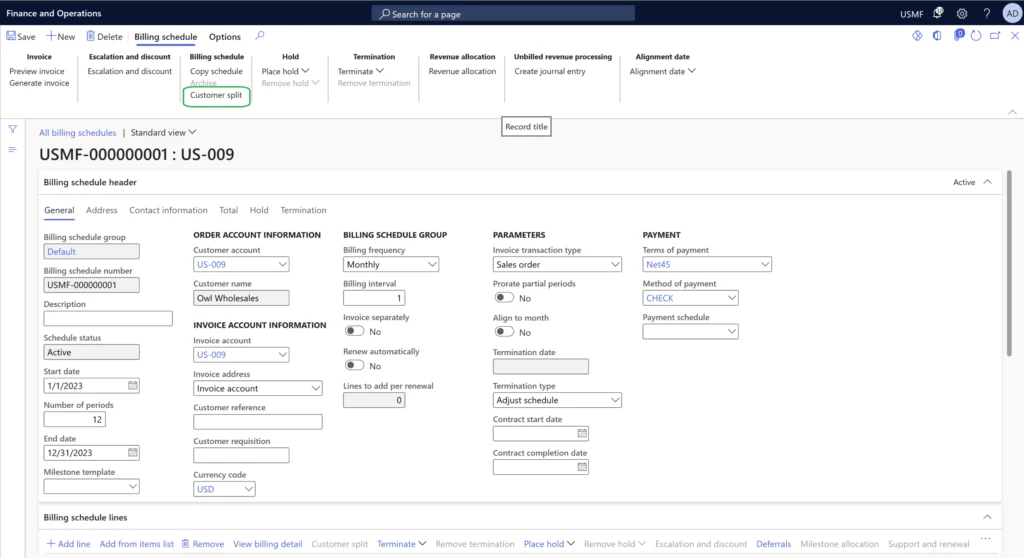Image resolution: width=1024 pixels, height=558 pixels.
Task: Click the Save icon in the action bar
Action: [11, 36]
